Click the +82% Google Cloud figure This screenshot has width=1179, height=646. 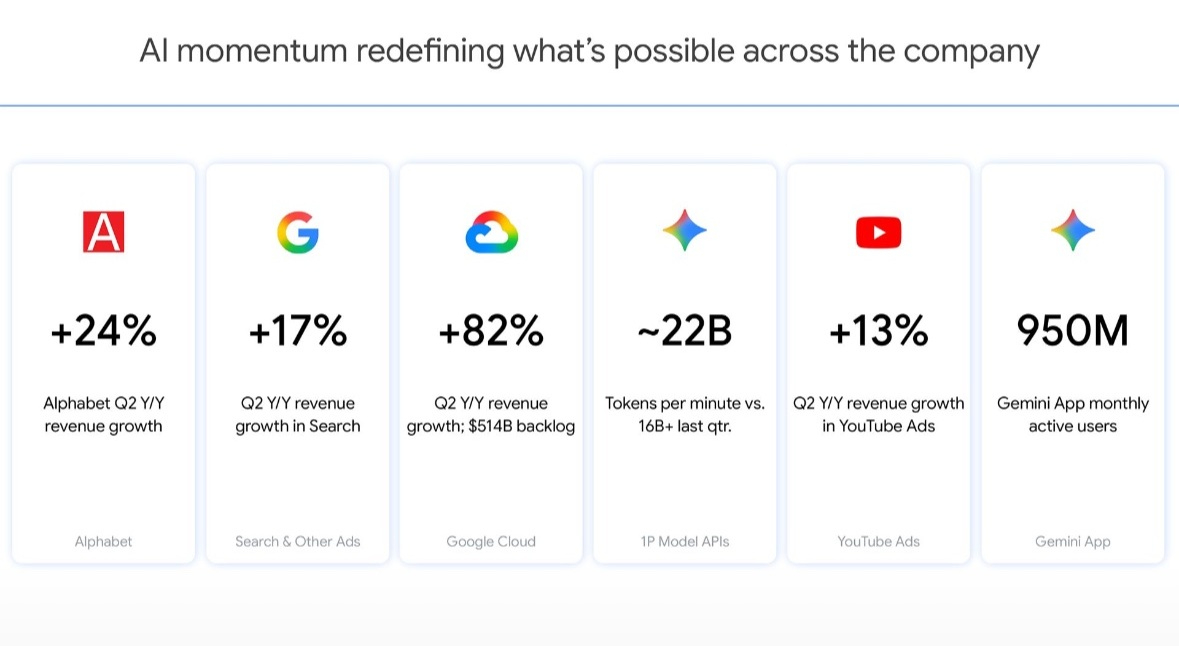click(491, 330)
